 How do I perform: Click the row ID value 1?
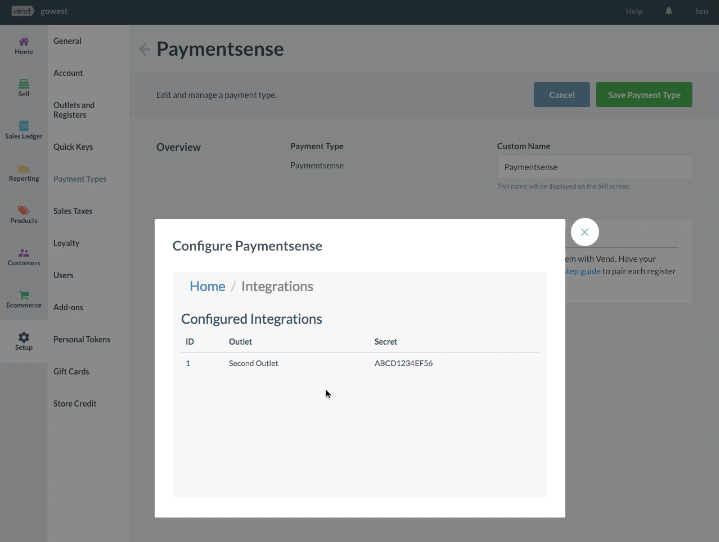tap(188, 363)
